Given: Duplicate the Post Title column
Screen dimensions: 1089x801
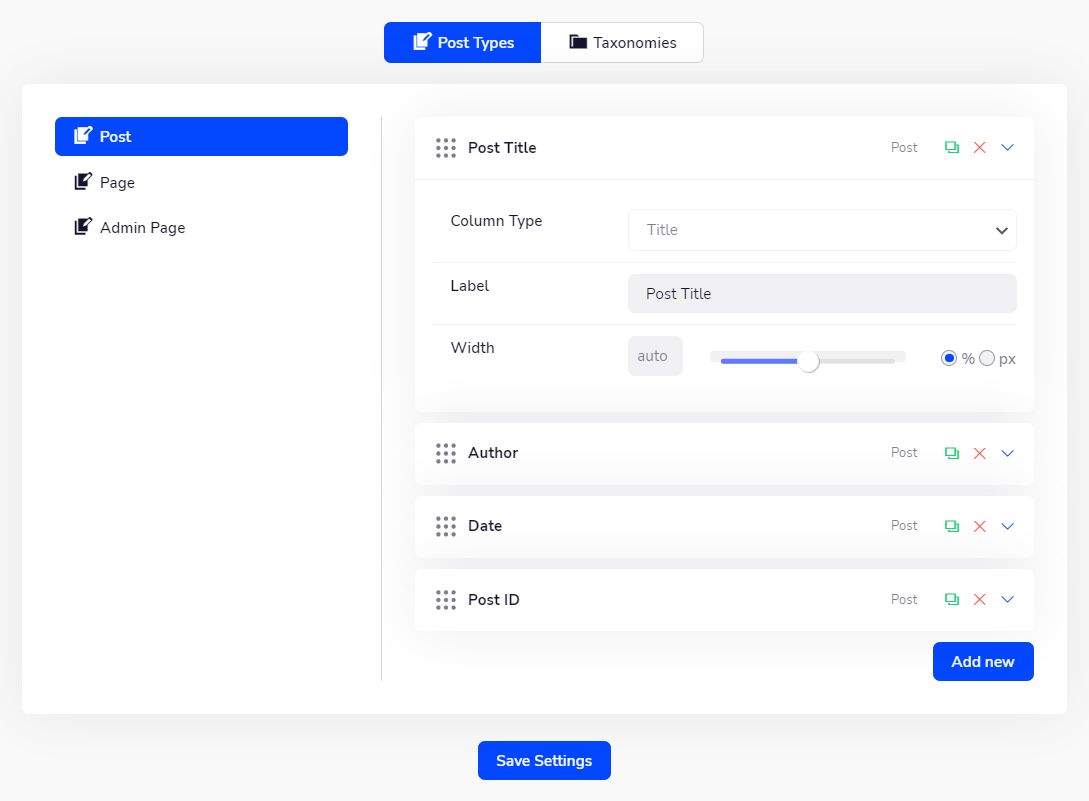Looking at the screenshot, I should (x=951, y=148).
